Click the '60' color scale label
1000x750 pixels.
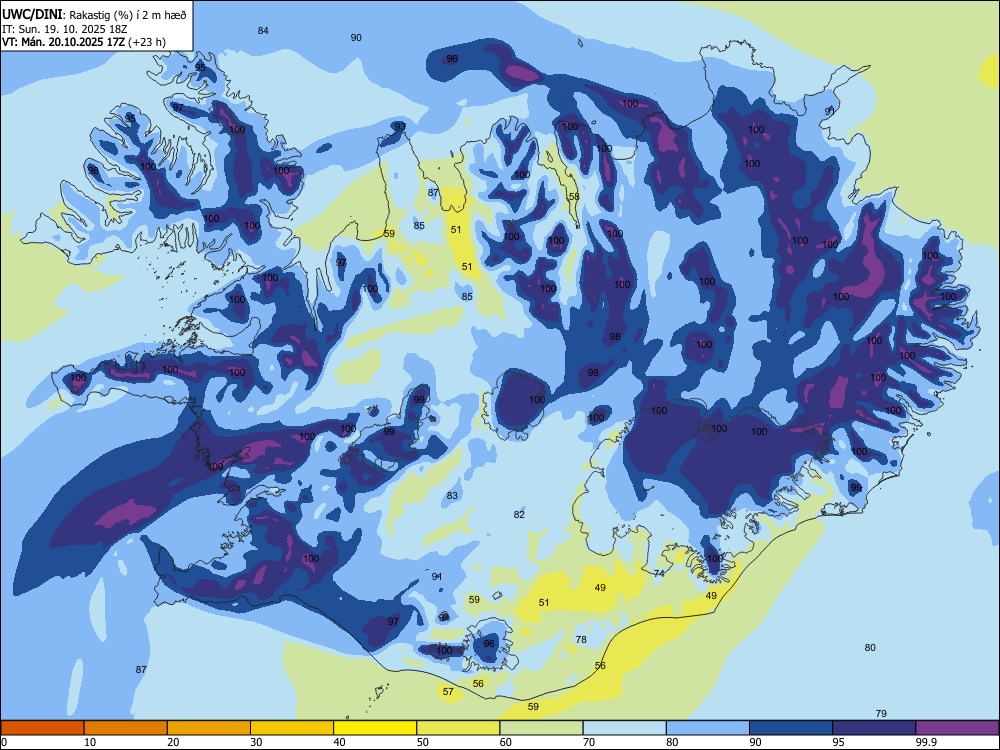point(506,742)
